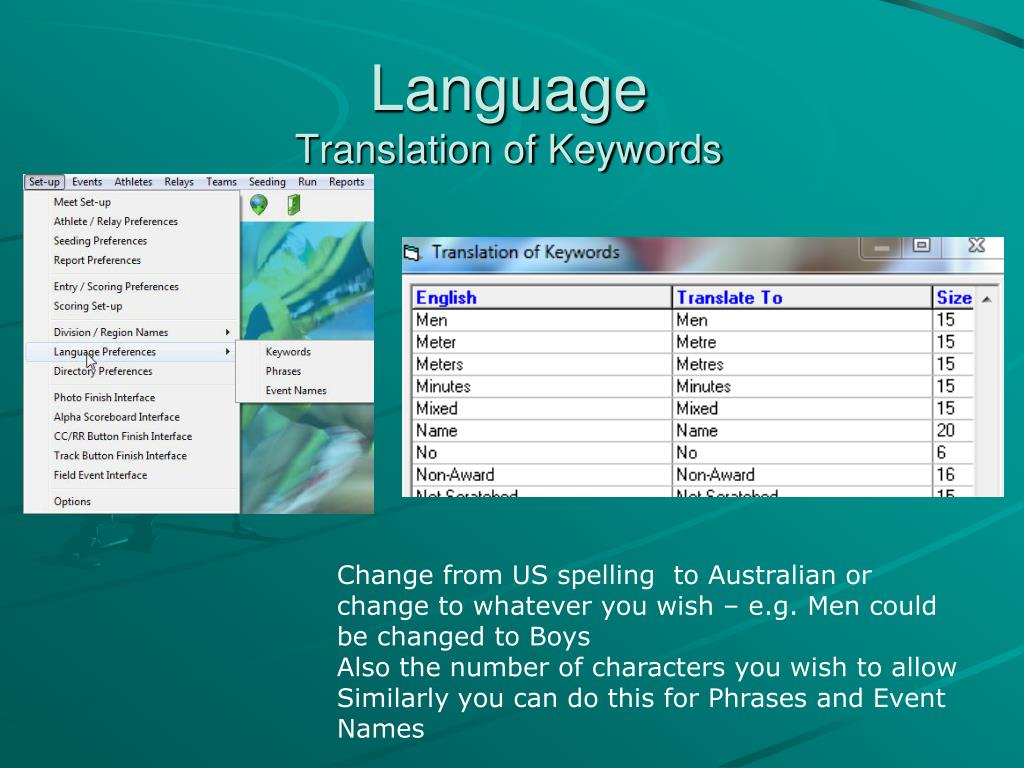Viewport: 1024px width, 768px height.
Task: Edit the Translate To cell for Mixed
Action: (802, 409)
